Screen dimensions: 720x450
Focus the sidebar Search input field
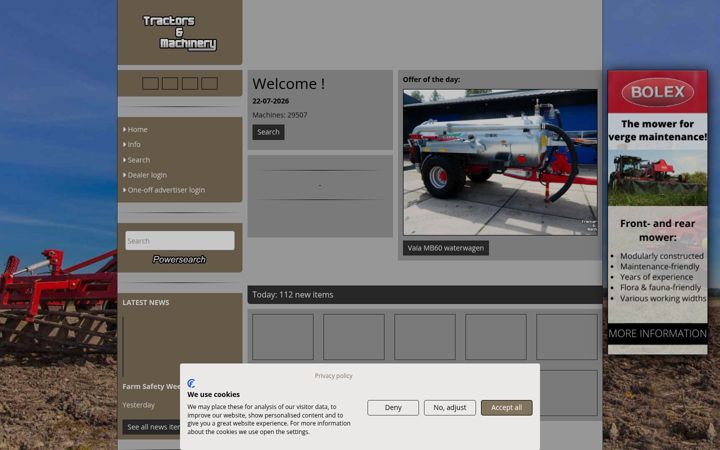tap(180, 241)
